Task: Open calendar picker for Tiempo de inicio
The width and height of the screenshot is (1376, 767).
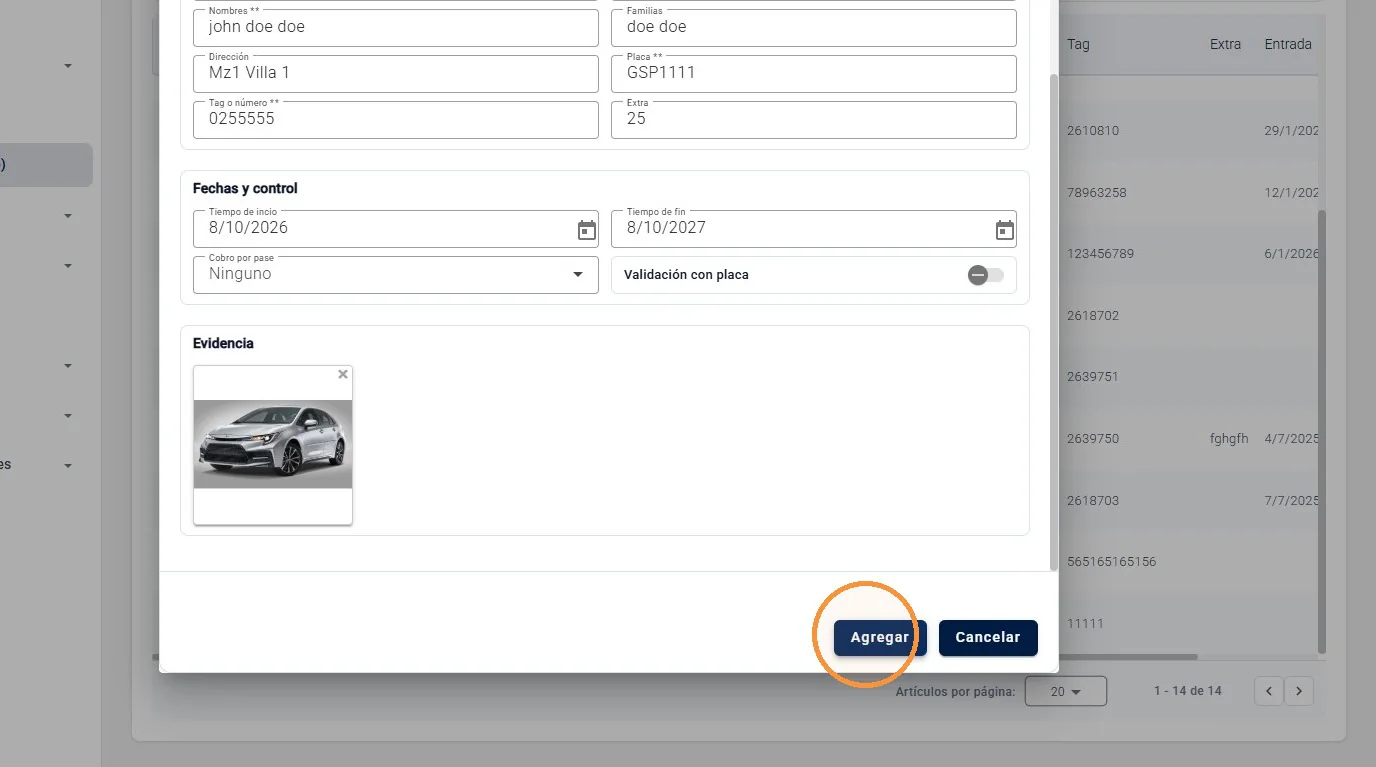Action: 587,230
